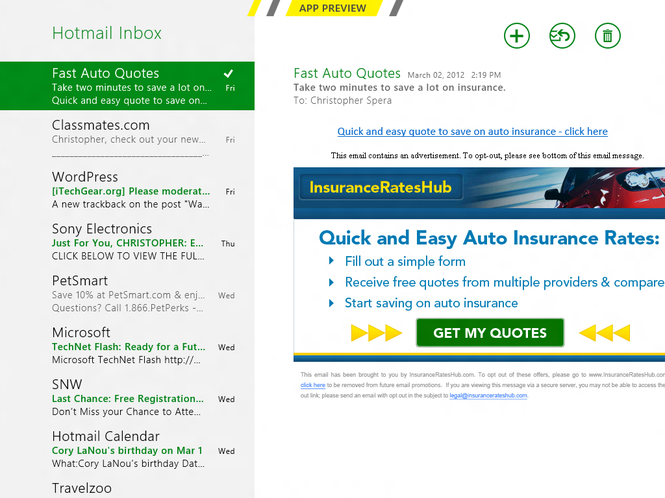
Task: Click 'Just For You, CHRISTOPHER' subject
Action: (x=128, y=243)
